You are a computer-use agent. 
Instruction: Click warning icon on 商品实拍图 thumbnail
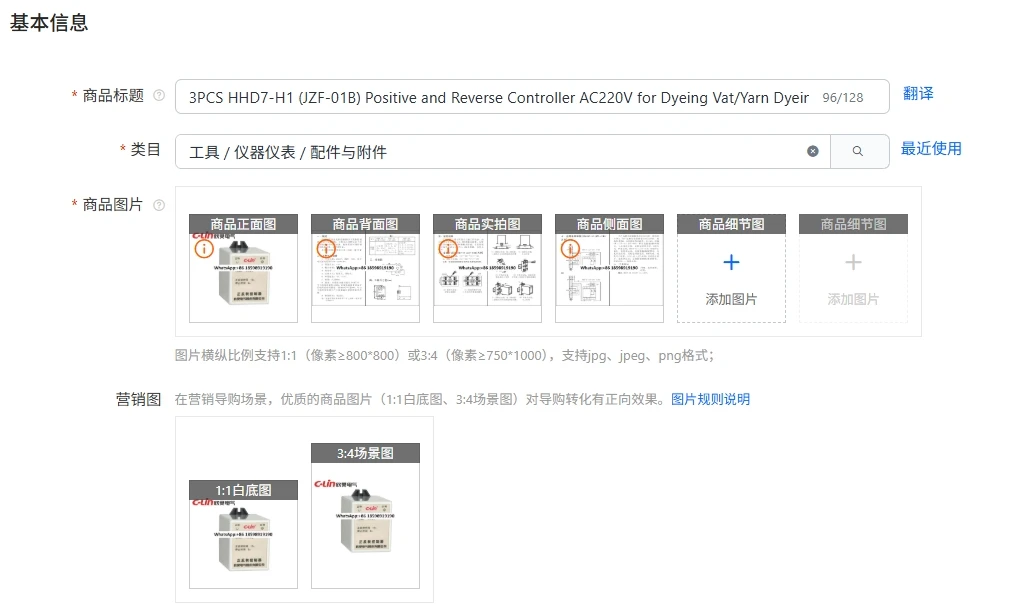tap(448, 249)
